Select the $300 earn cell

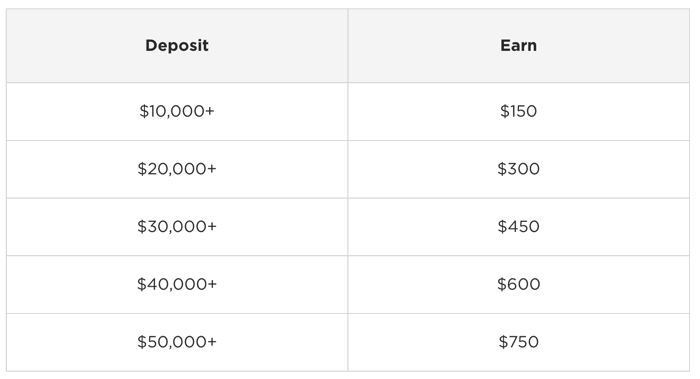coord(519,169)
